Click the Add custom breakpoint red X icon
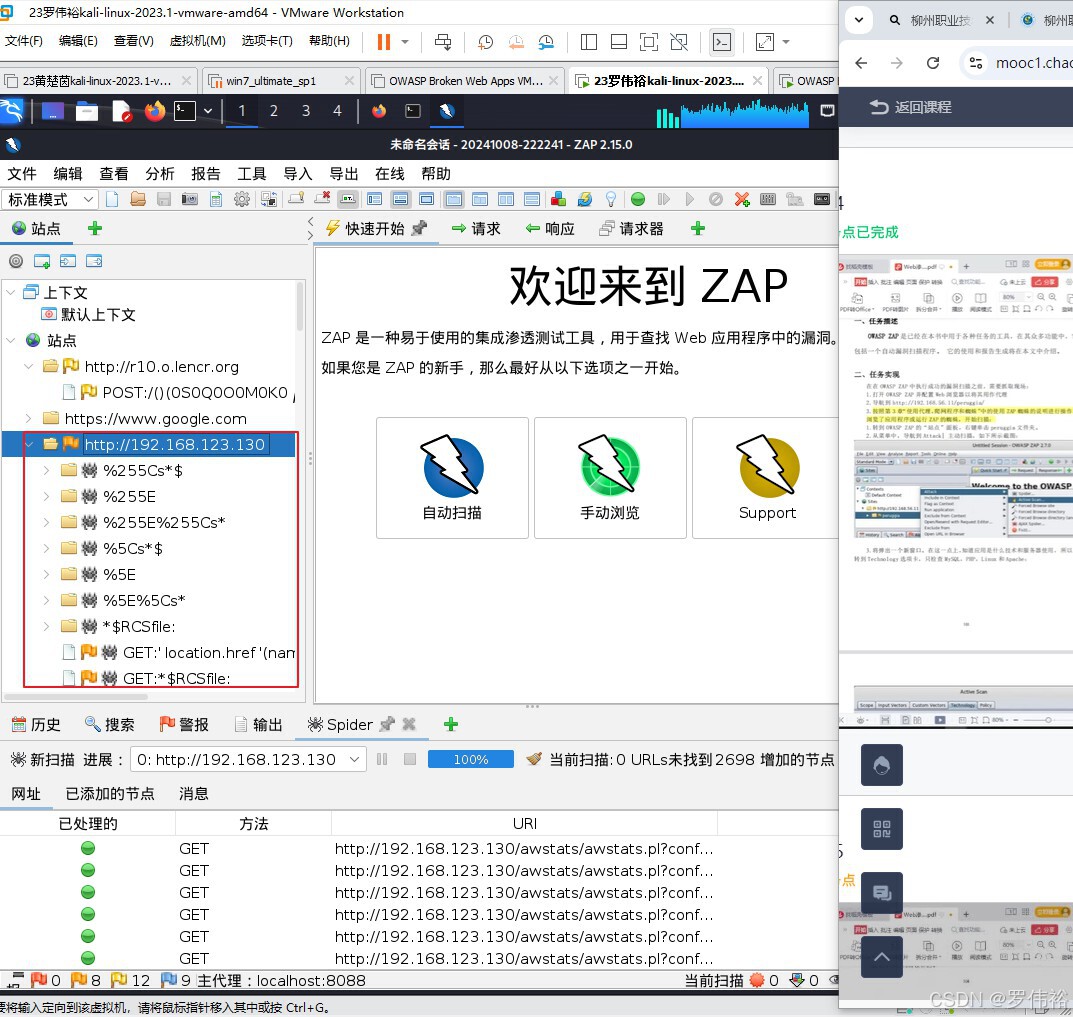The height and width of the screenshot is (1017, 1073). pyautogui.click(x=742, y=199)
